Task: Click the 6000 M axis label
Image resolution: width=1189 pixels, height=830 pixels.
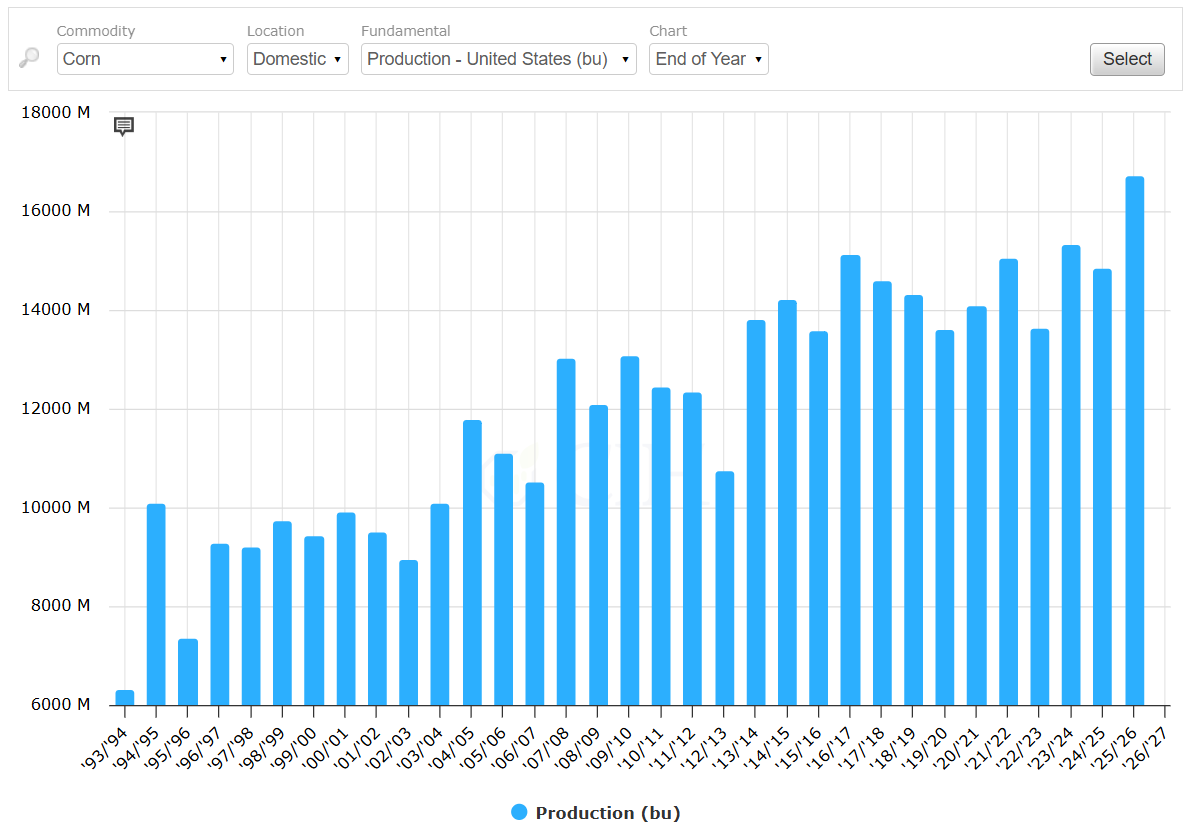Action: [61, 704]
